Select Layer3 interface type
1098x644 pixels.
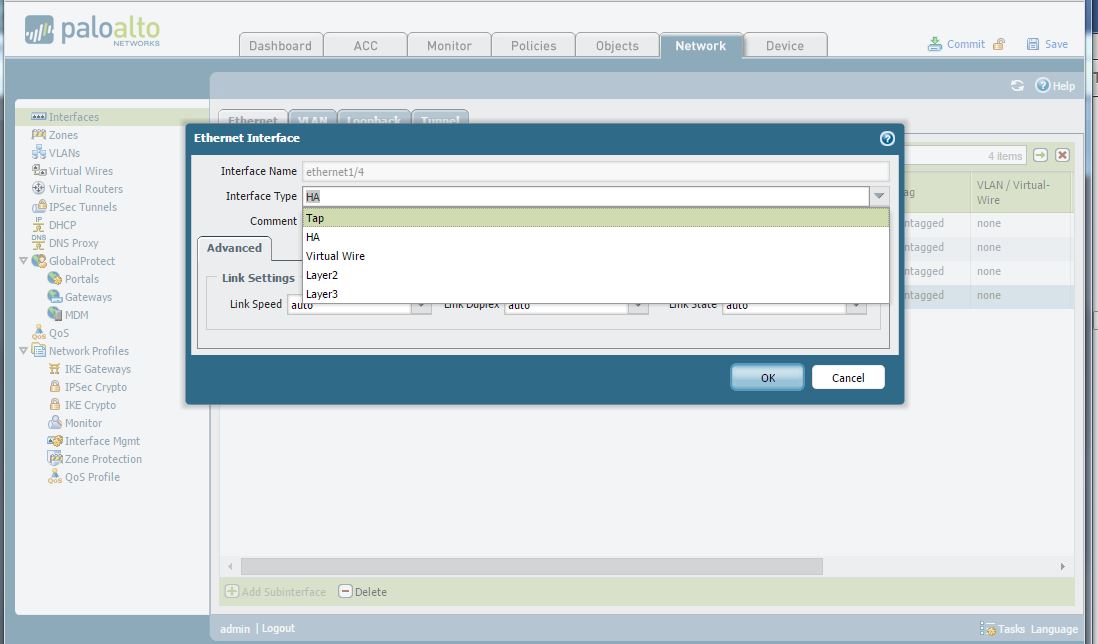596,293
